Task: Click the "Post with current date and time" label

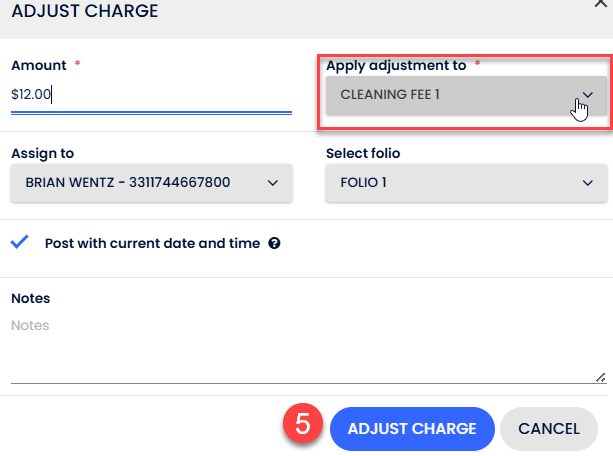Action: click(152, 243)
